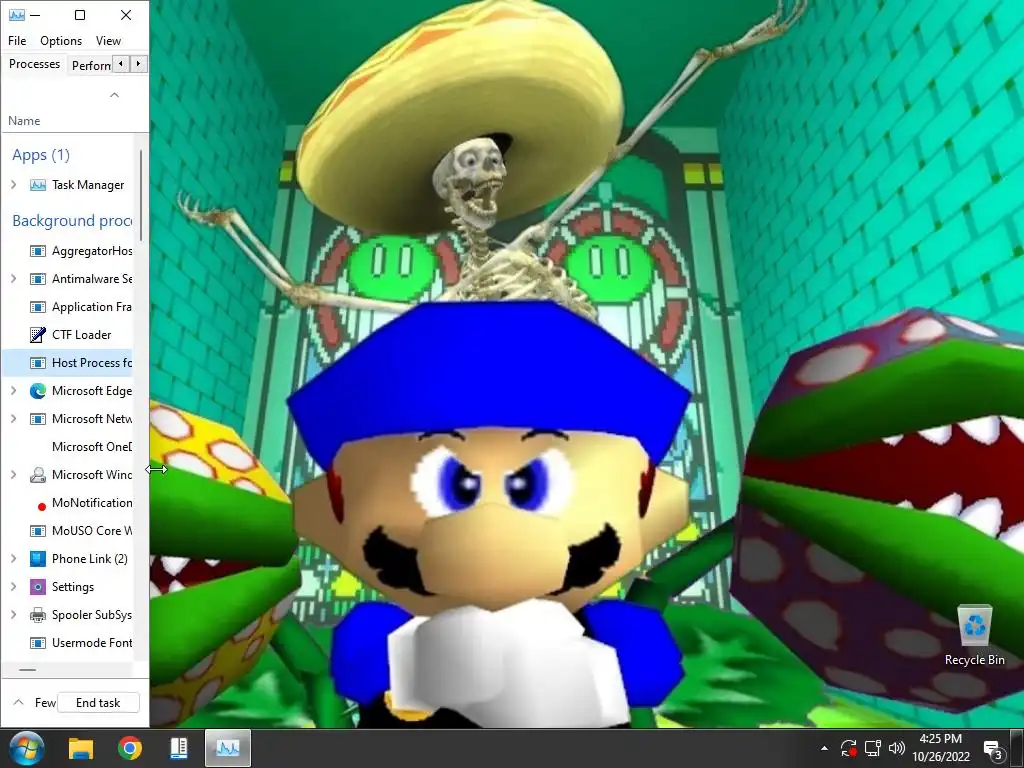Select the 'Apps (1)' group heading
The height and width of the screenshot is (768, 1024).
click(40, 155)
